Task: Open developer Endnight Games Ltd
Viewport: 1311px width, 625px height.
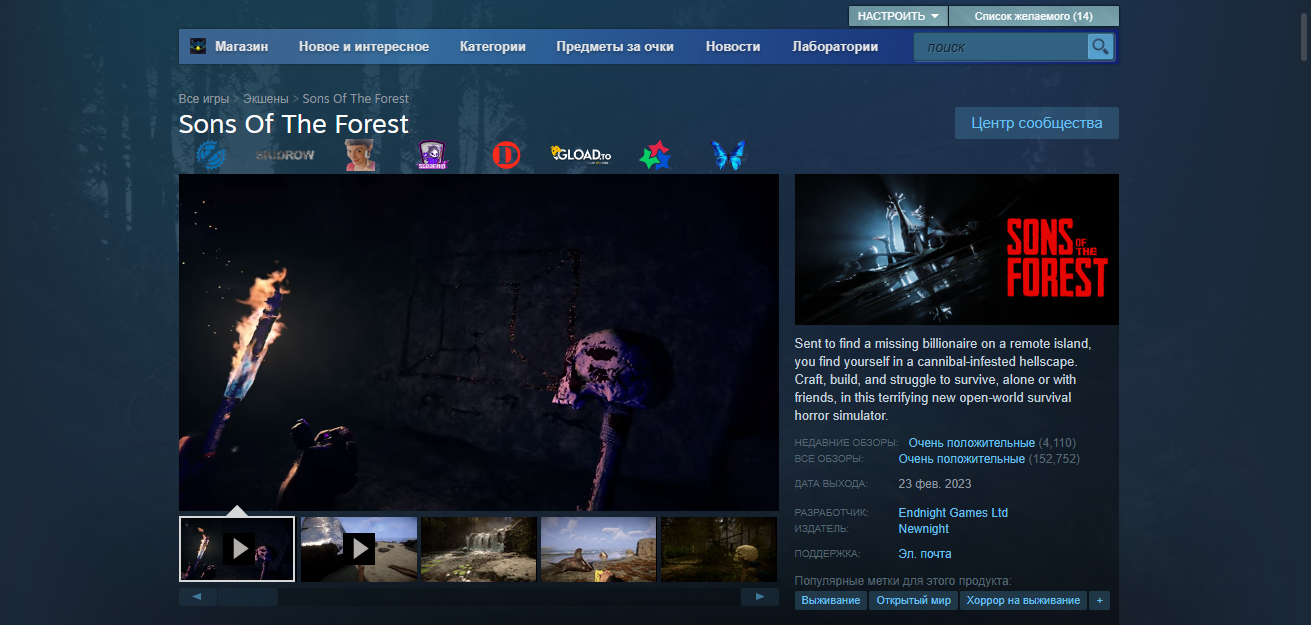Action: pos(953,513)
